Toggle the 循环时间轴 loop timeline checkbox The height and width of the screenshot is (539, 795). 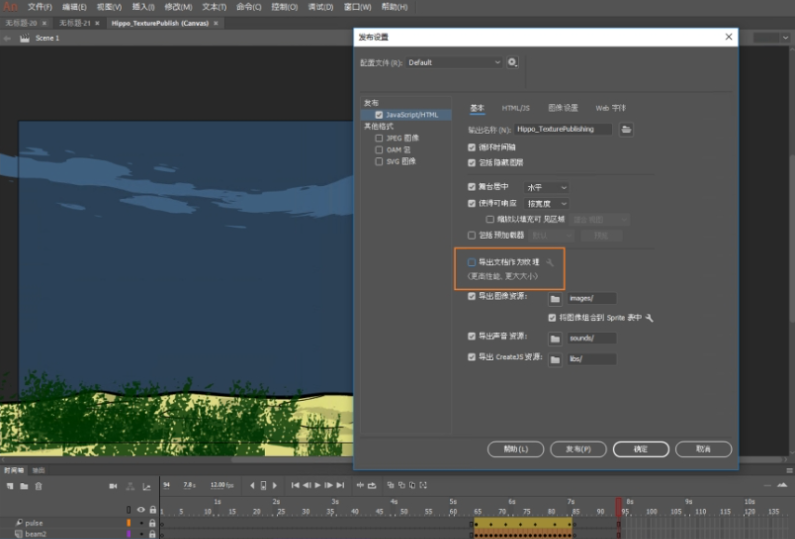[x=472, y=147]
